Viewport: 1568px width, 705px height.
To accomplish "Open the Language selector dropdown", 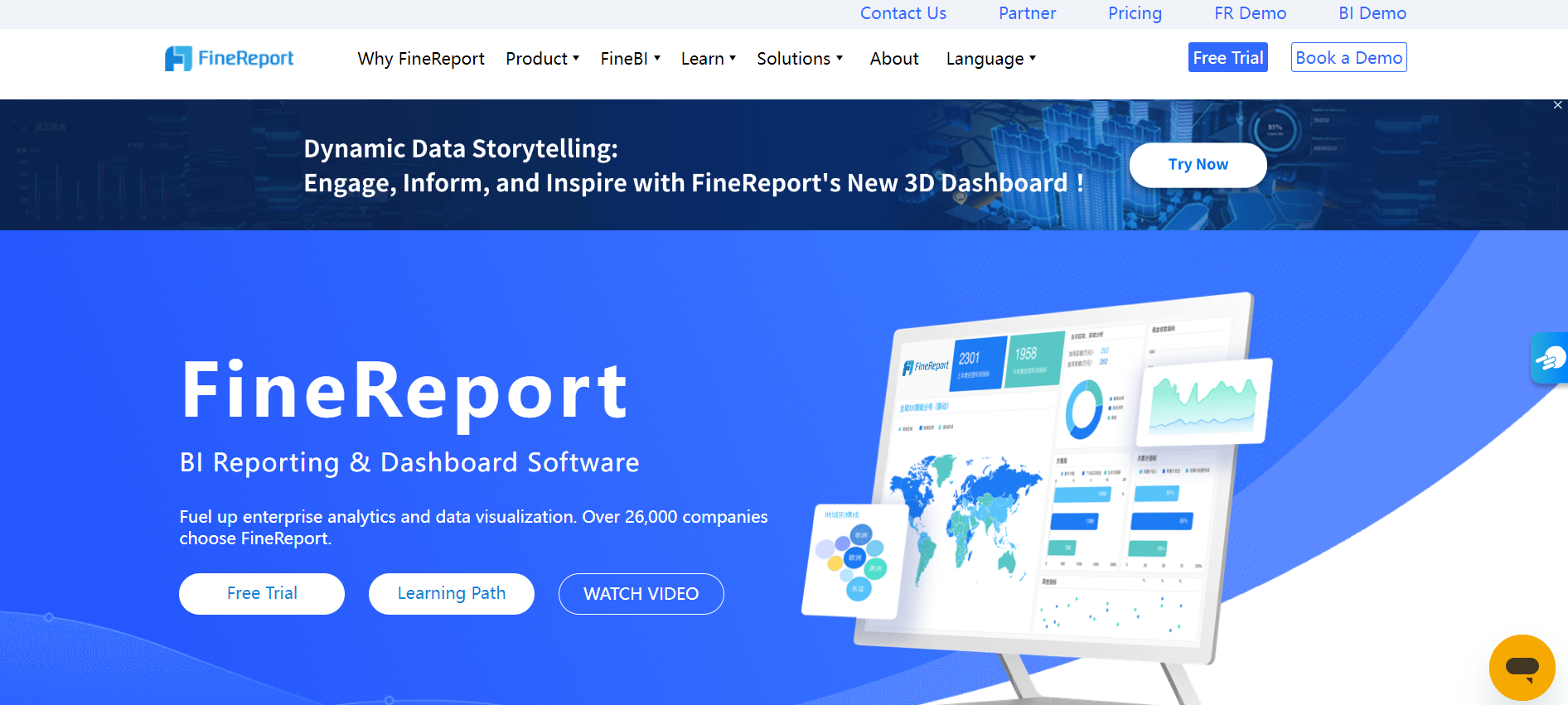I will tap(990, 59).
